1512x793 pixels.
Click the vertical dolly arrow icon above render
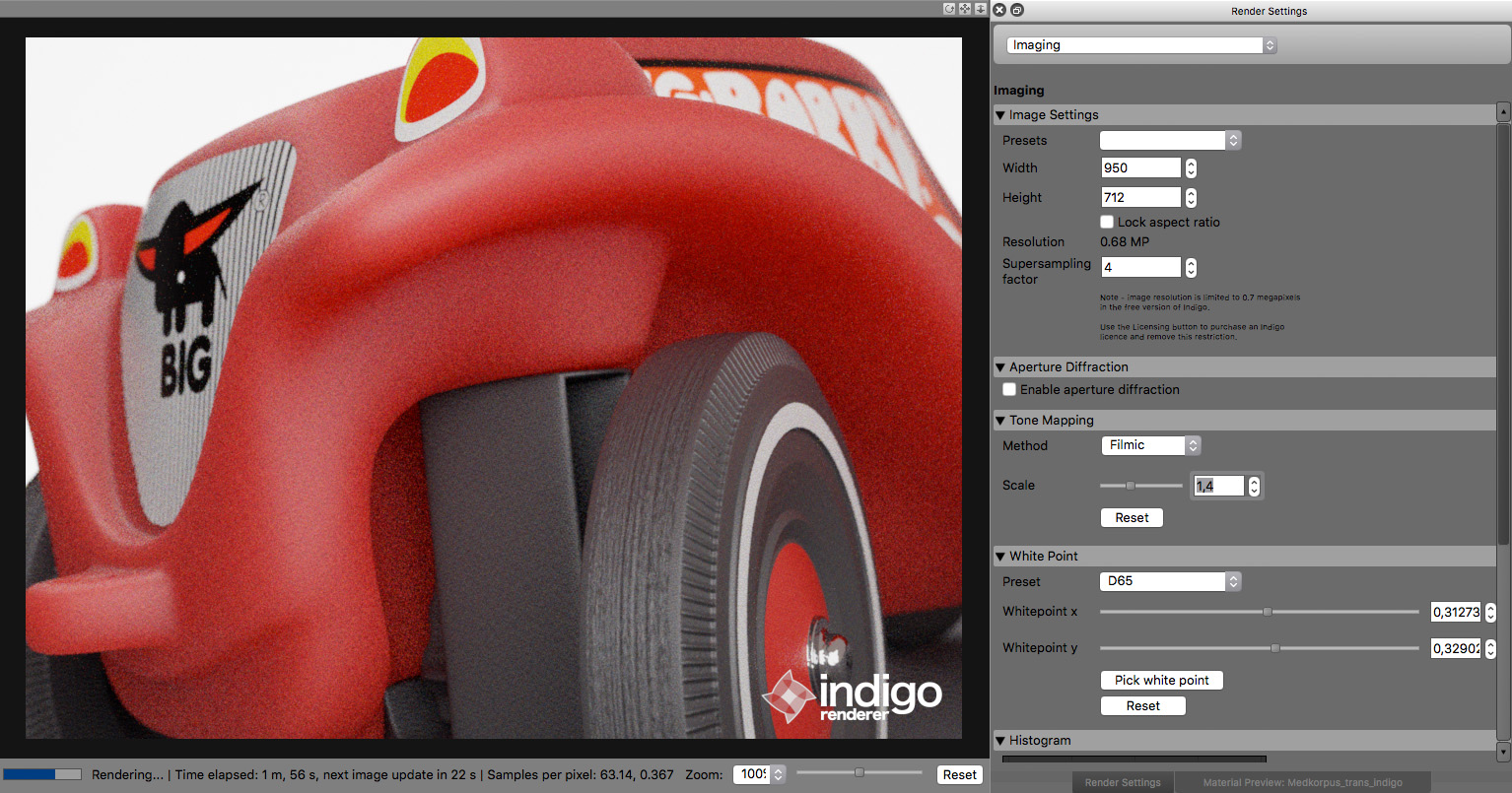pyautogui.click(x=980, y=9)
